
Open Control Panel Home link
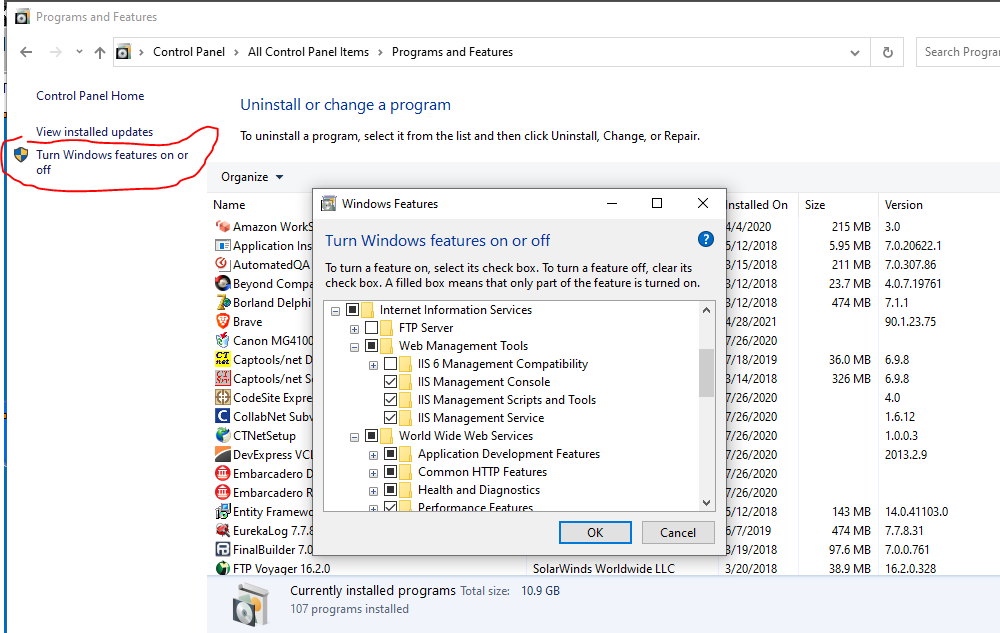tap(90, 96)
